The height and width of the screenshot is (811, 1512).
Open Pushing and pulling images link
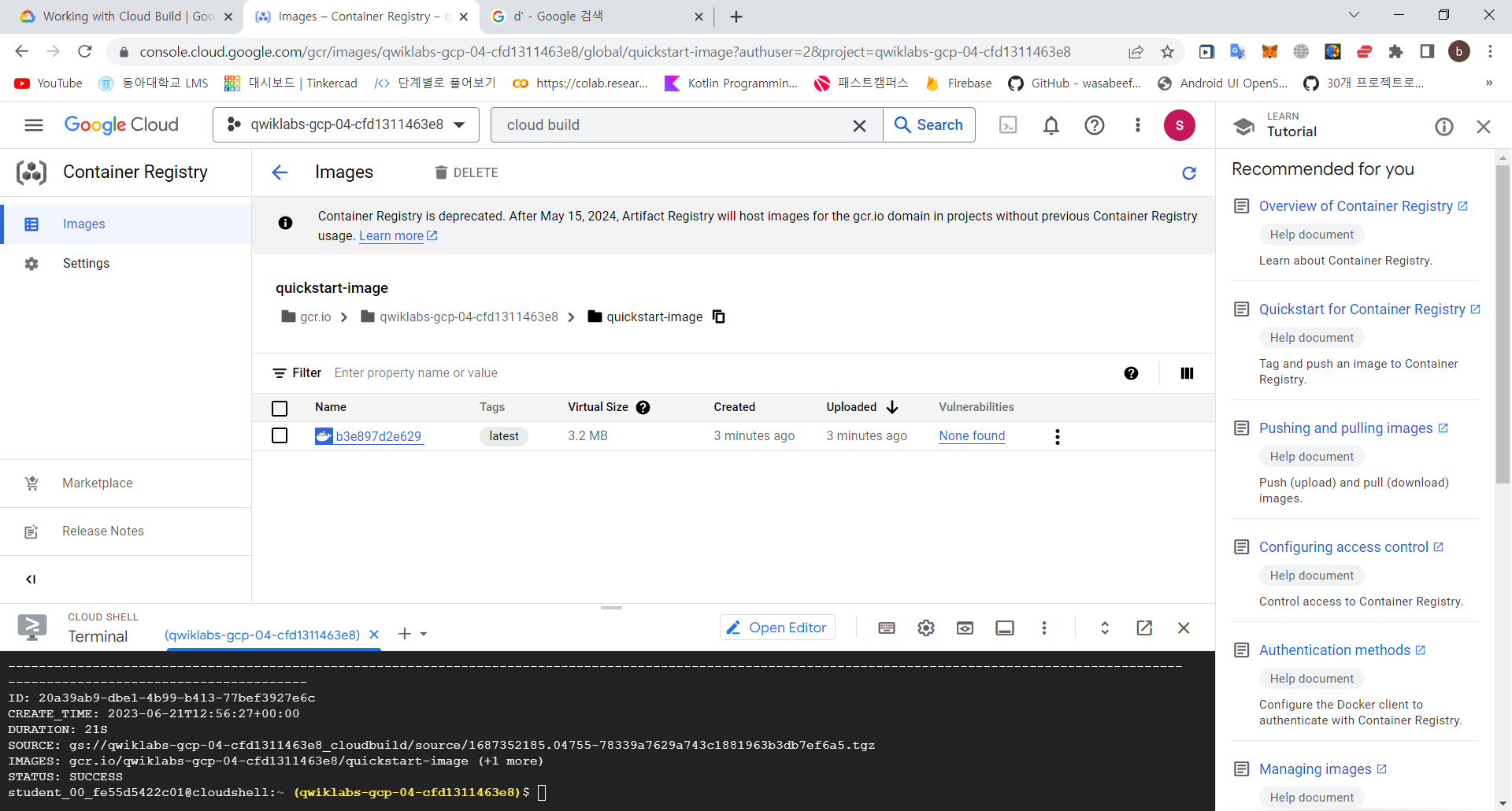click(1353, 428)
